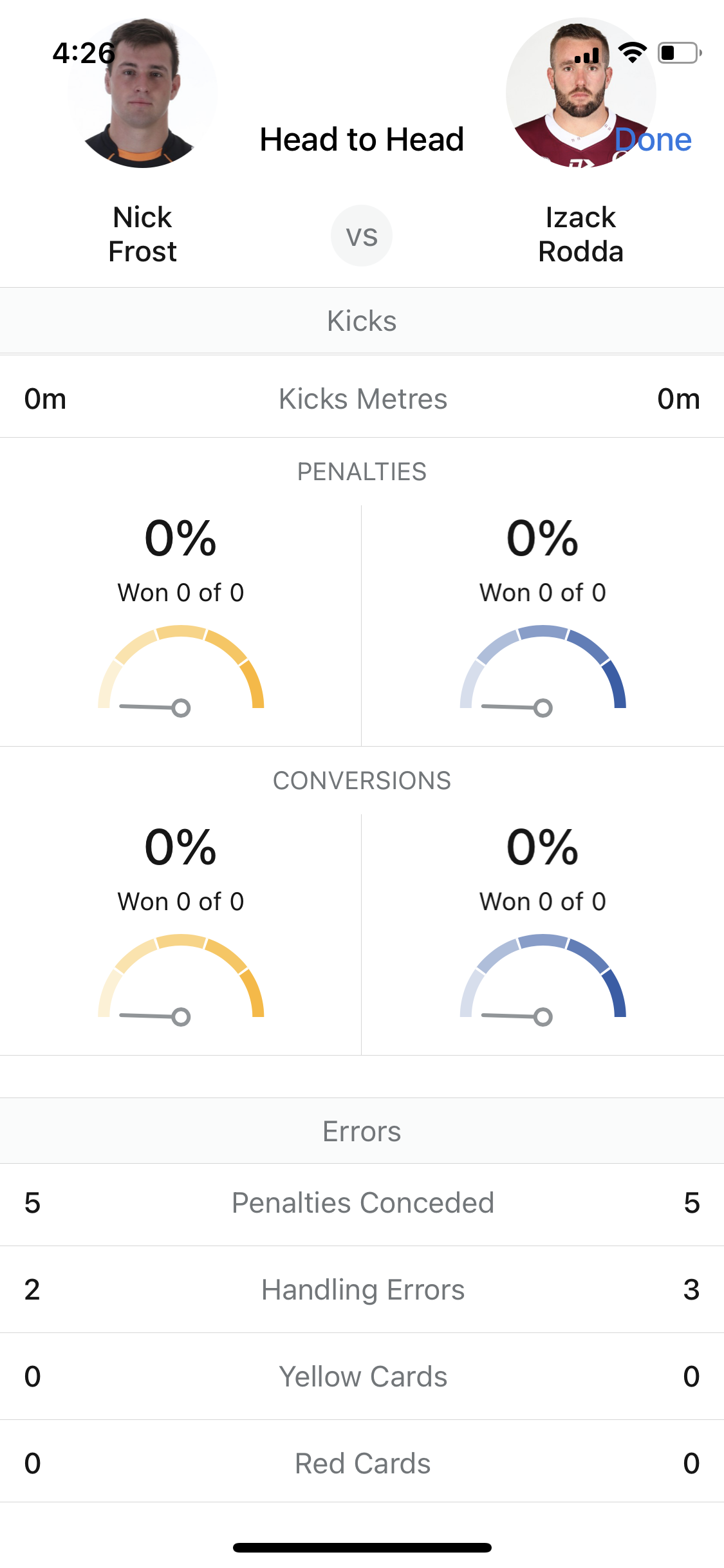
Task: Select the Kicks Metres row
Action: 362,398
